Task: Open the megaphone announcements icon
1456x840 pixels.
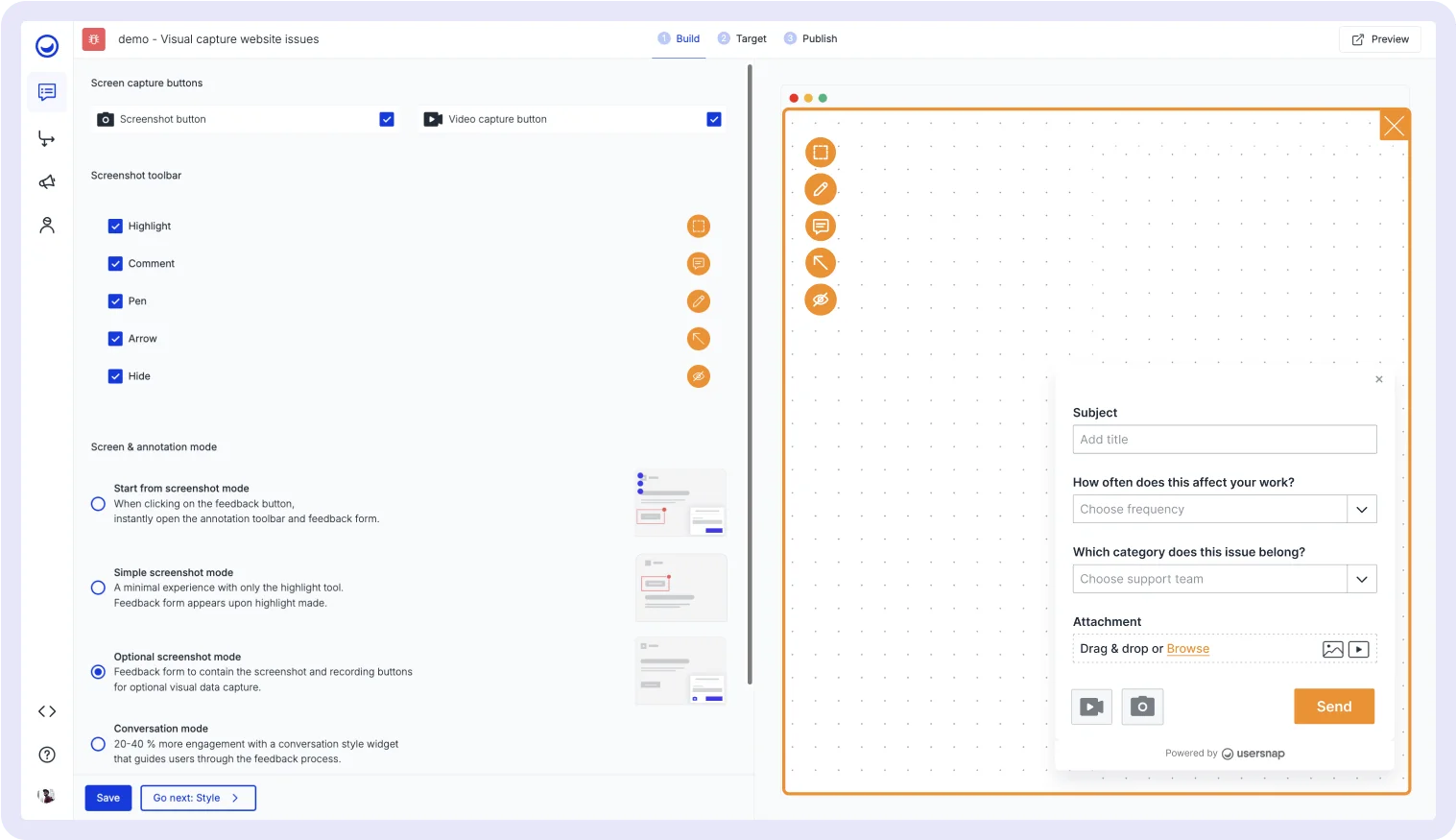Action: tap(47, 181)
